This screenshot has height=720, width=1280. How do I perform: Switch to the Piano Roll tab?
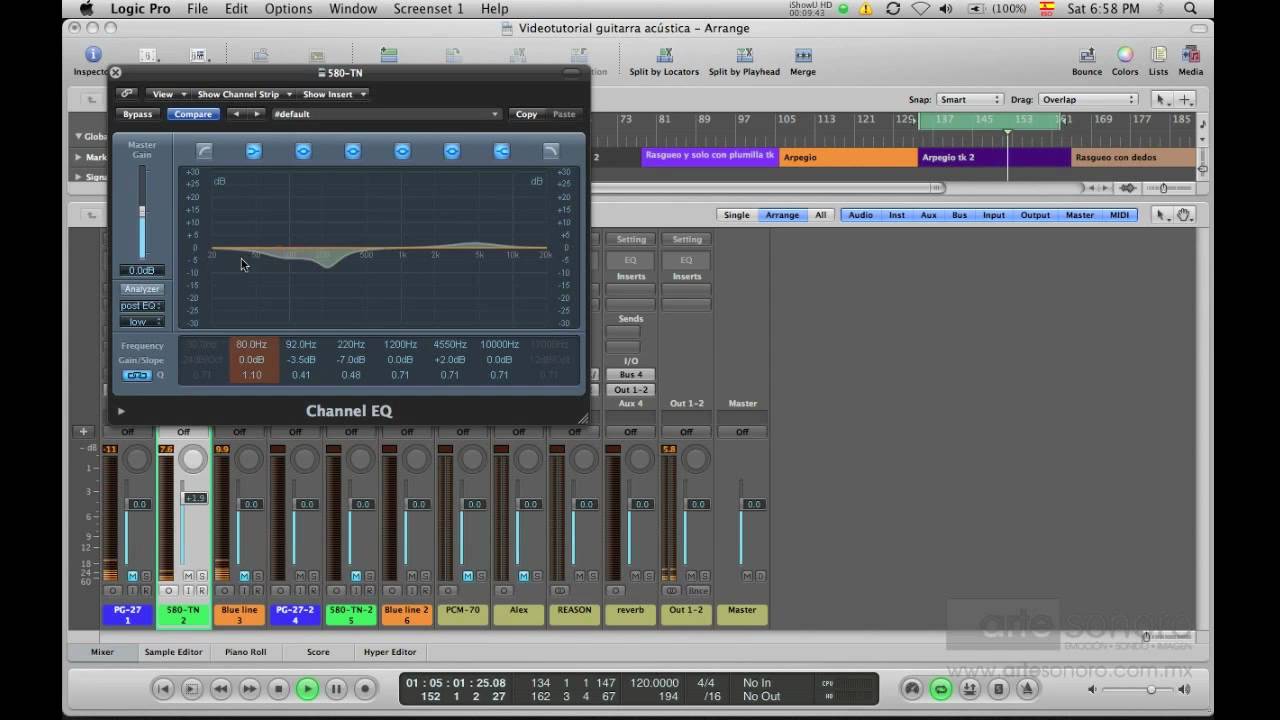pos(245,652)
